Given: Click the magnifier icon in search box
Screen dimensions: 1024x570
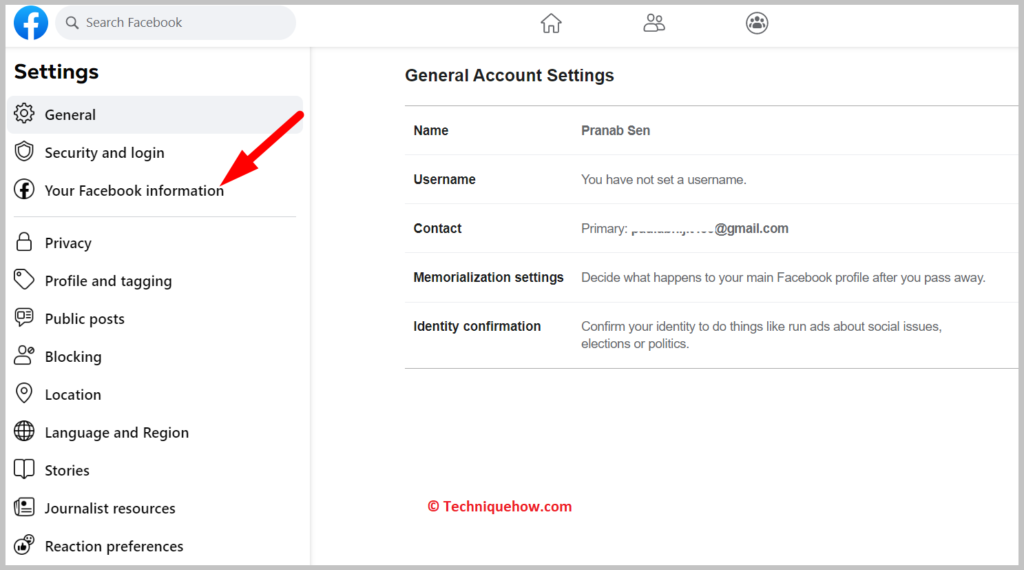Looking at the screenshot, I should pyautogui.click(x=72, y=23).
